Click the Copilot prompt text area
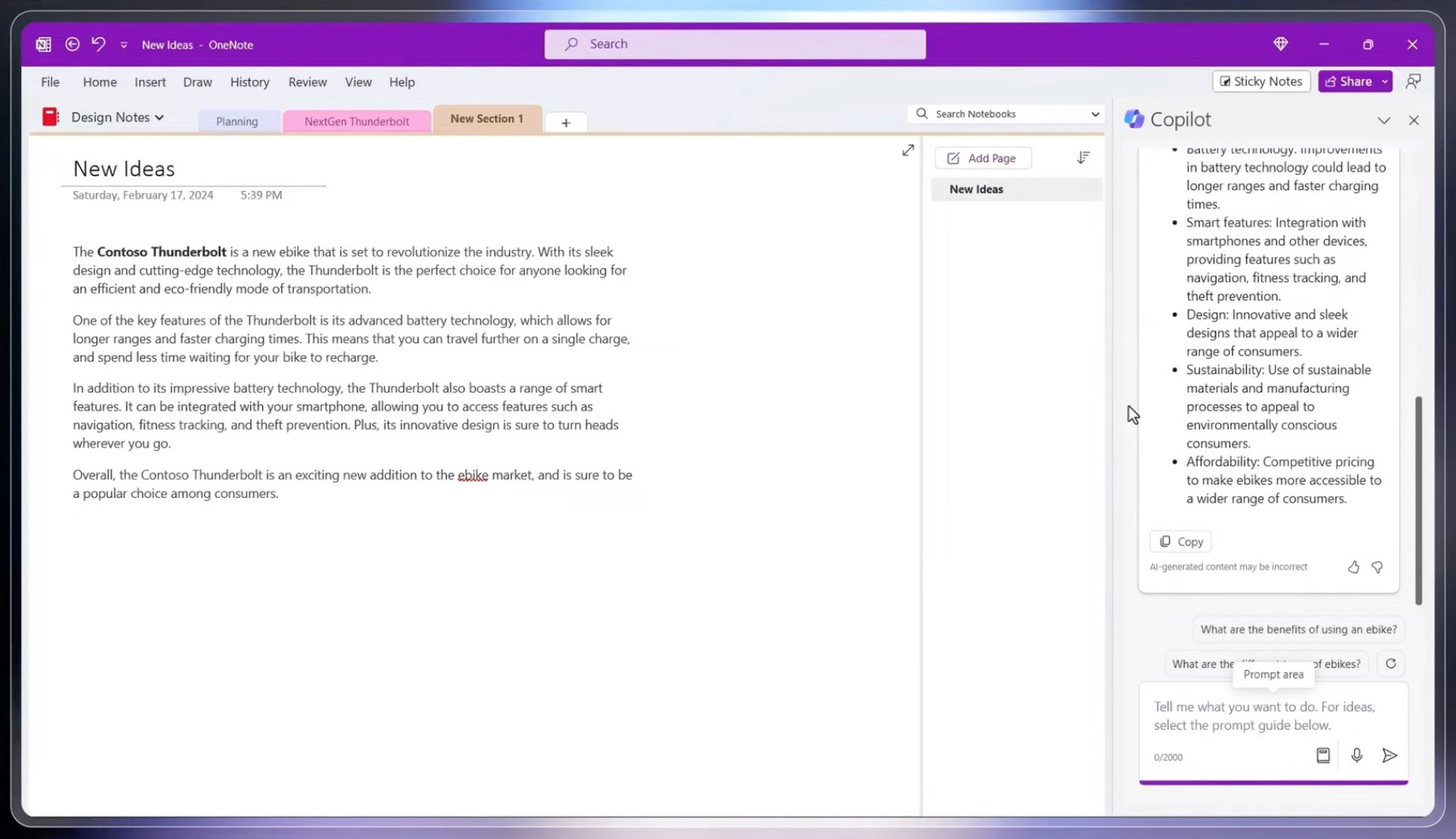 pos(1273,716)
